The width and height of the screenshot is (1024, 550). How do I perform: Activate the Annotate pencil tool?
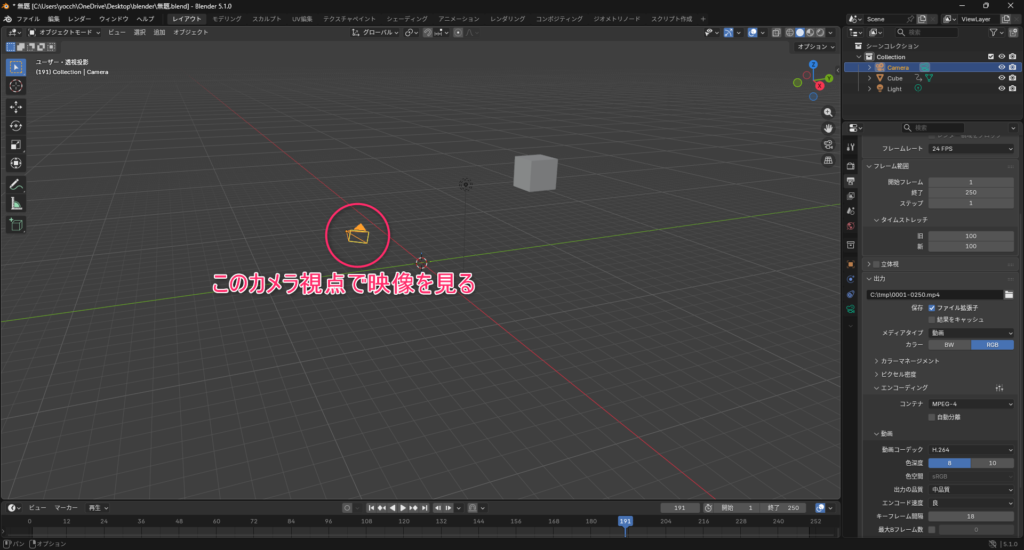(16, 184)
